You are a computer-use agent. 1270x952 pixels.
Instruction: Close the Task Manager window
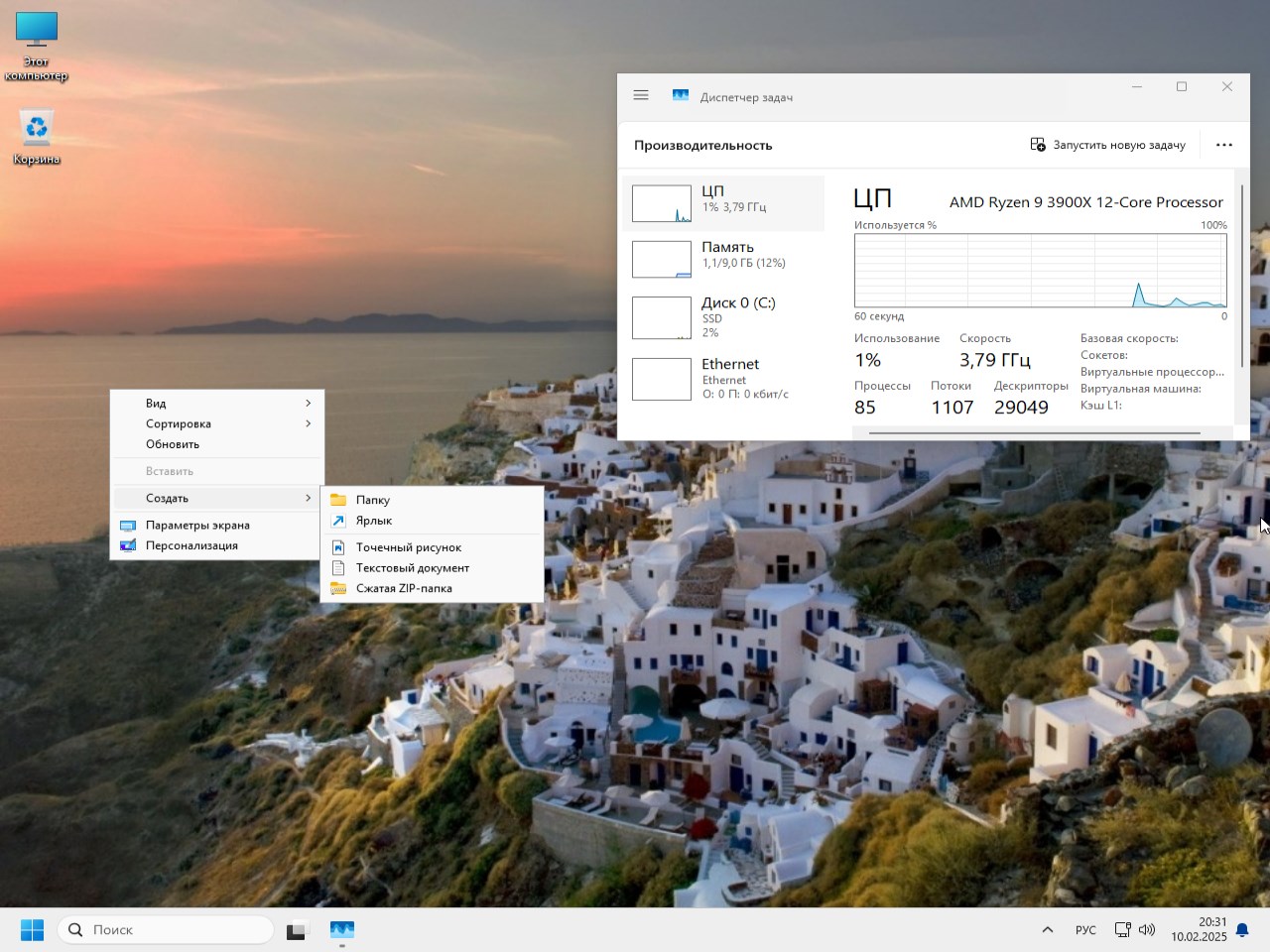(1227, 87)
